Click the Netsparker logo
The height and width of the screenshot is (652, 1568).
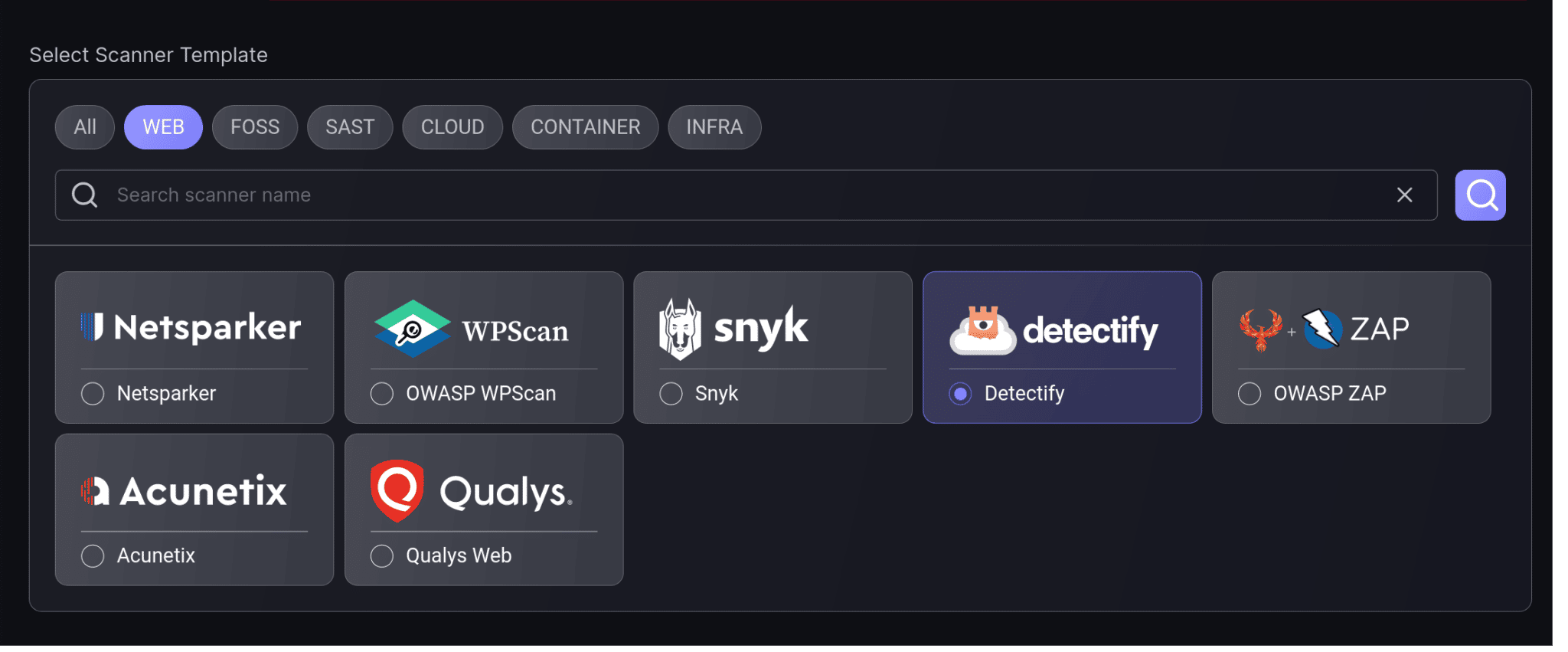click(191, 327)
